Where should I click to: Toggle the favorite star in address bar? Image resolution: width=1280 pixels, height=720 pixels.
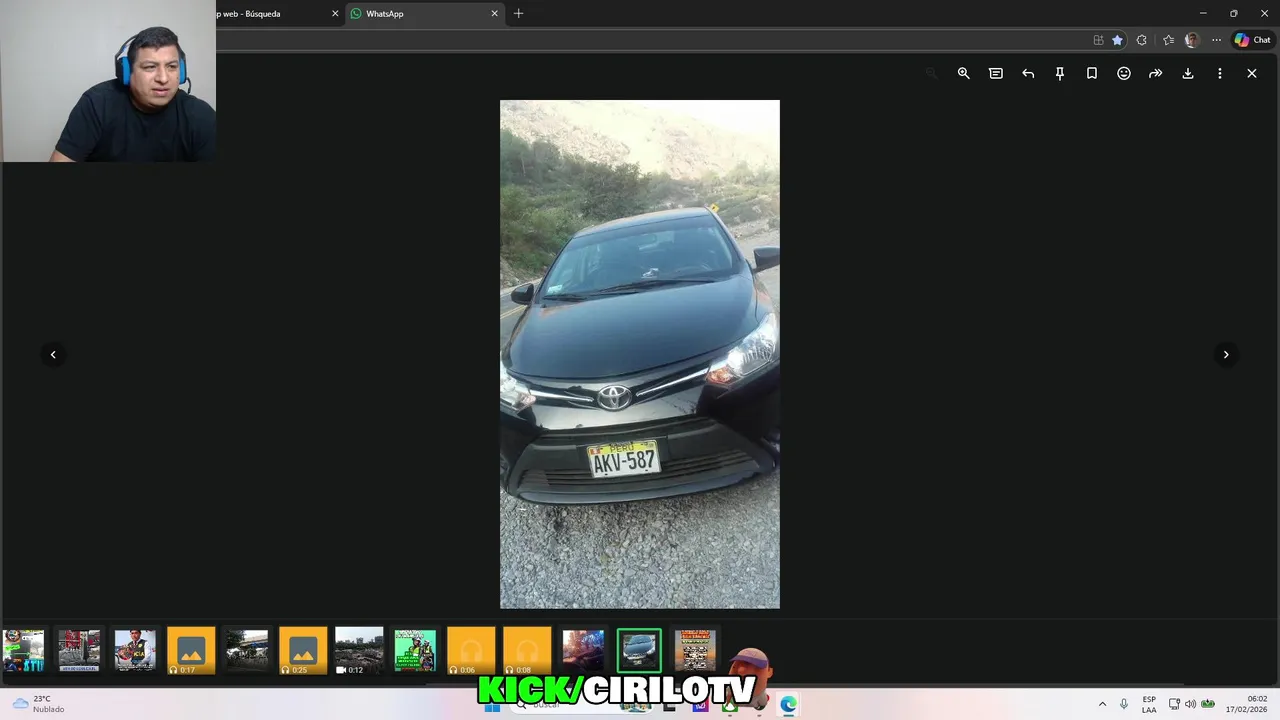click(x=1117, y=40)
